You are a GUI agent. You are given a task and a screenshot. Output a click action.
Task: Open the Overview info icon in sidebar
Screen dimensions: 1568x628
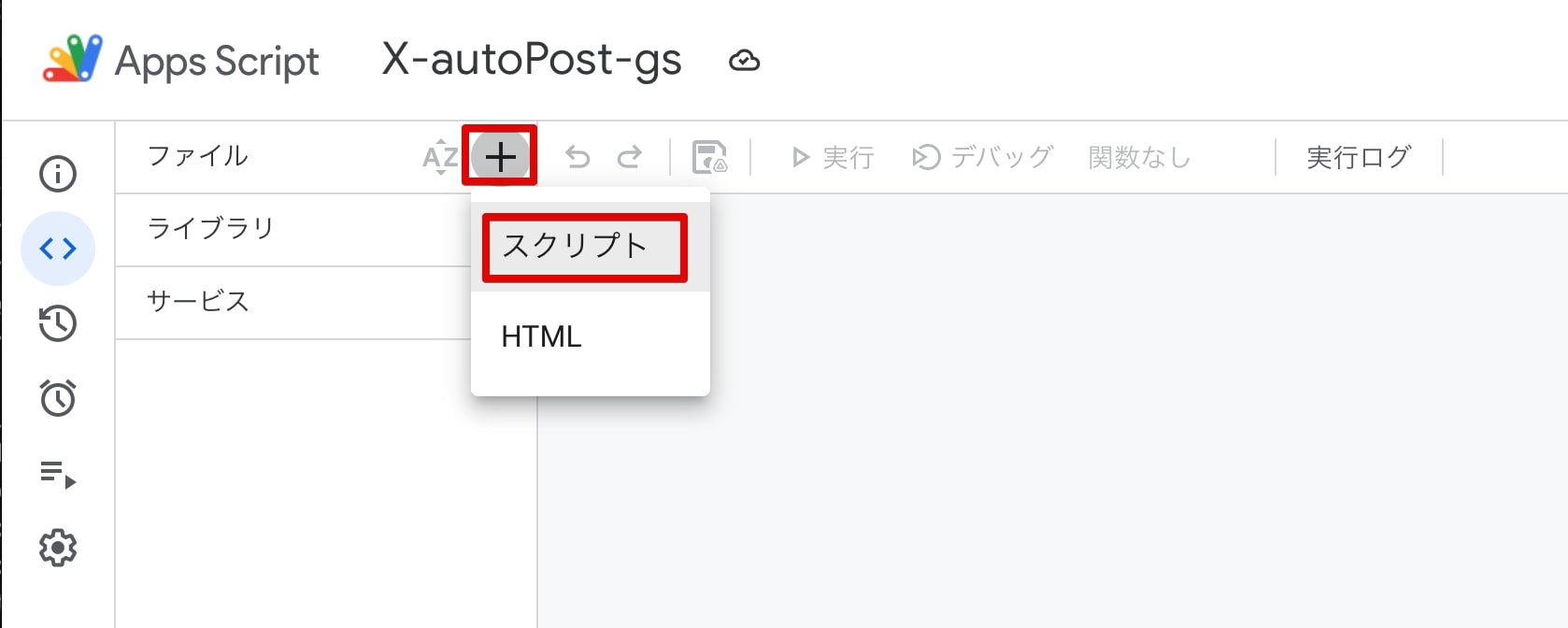pyautogui.click(x=58, y=174)
